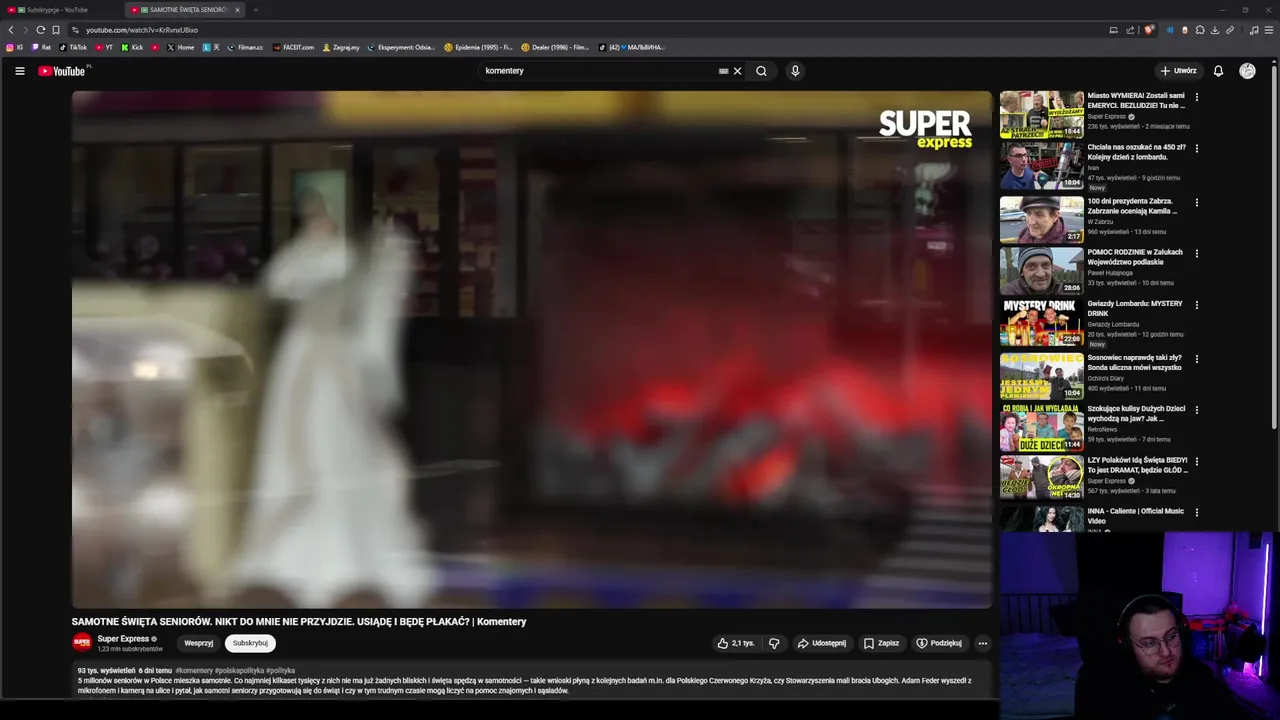Dislike the video
Screen dimensions: 1280x720
point(774,643)
